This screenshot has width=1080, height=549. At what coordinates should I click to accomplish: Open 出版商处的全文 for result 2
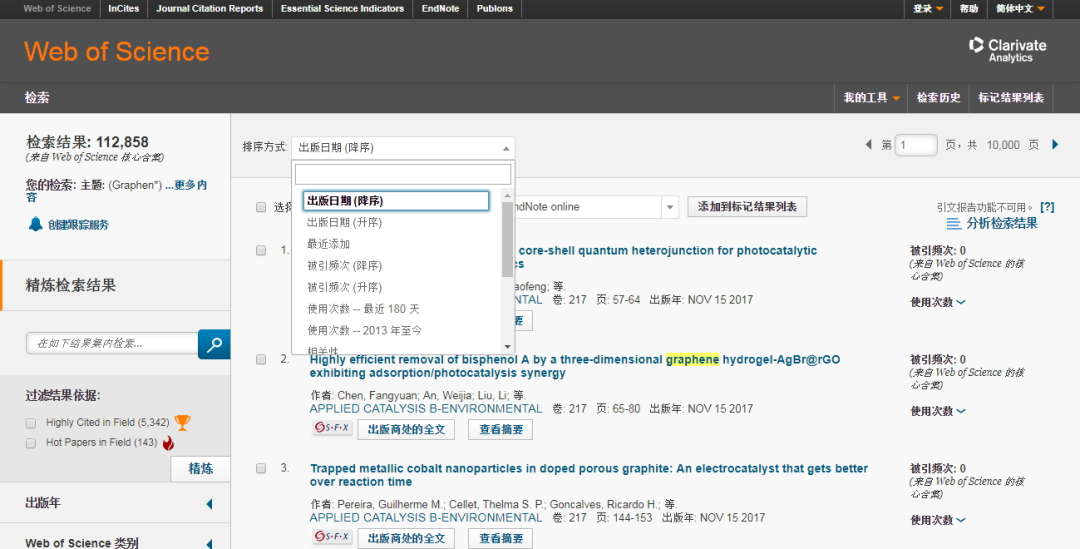point(406,429)
